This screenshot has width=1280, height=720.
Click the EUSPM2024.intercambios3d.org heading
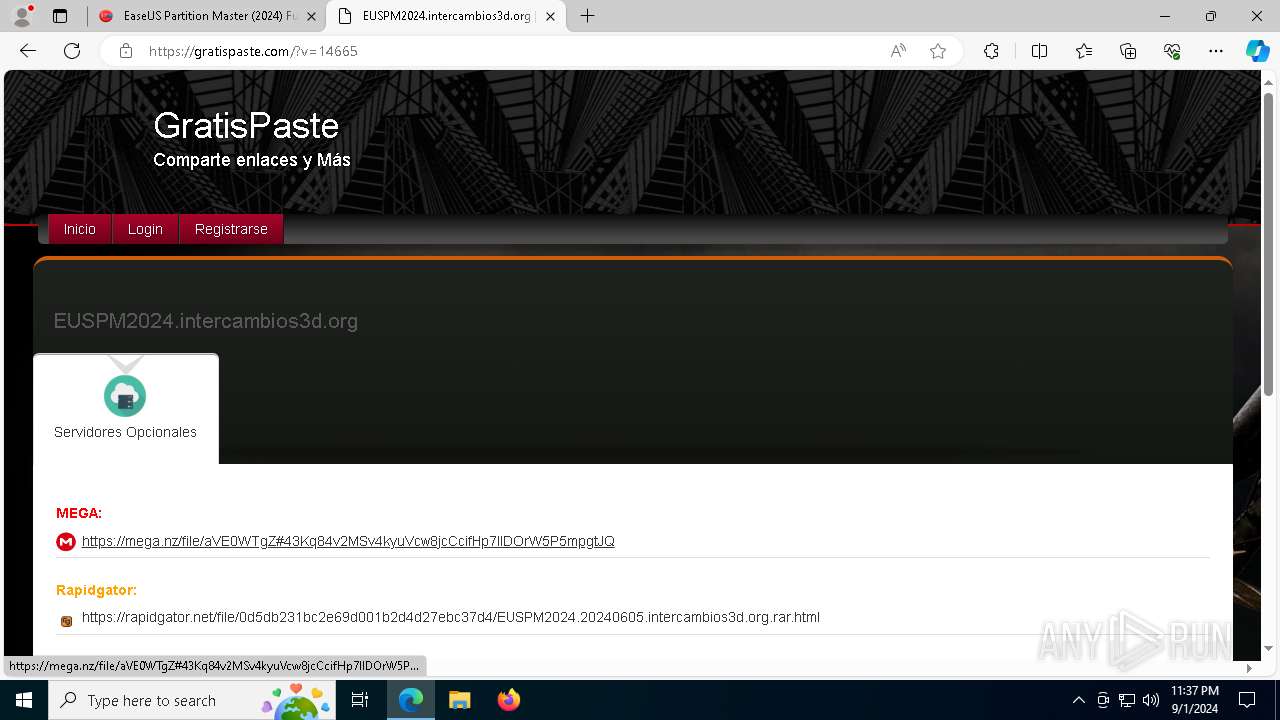click(x=206, y=321)
